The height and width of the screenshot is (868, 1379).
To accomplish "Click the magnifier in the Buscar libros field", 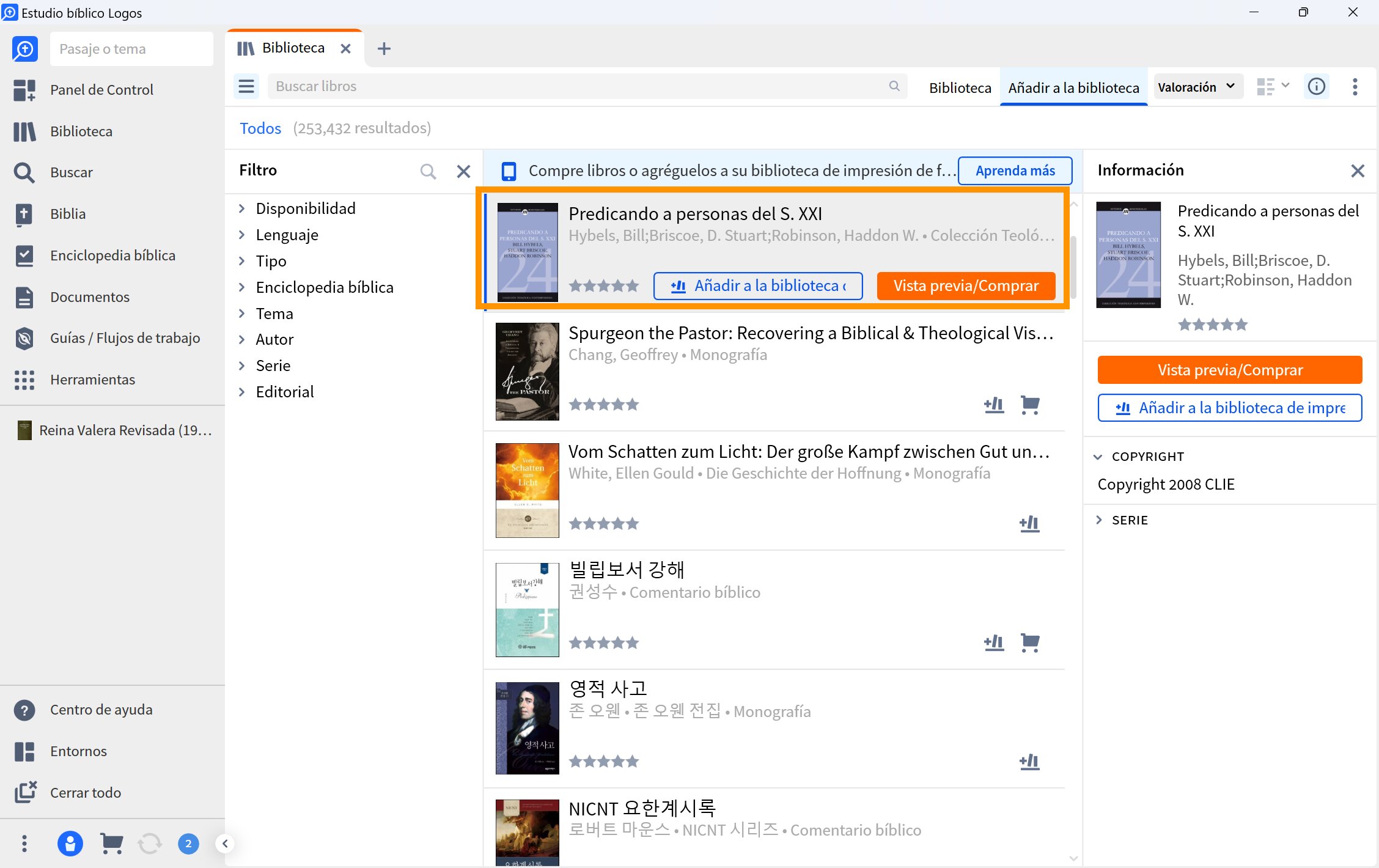I will 894,86.
